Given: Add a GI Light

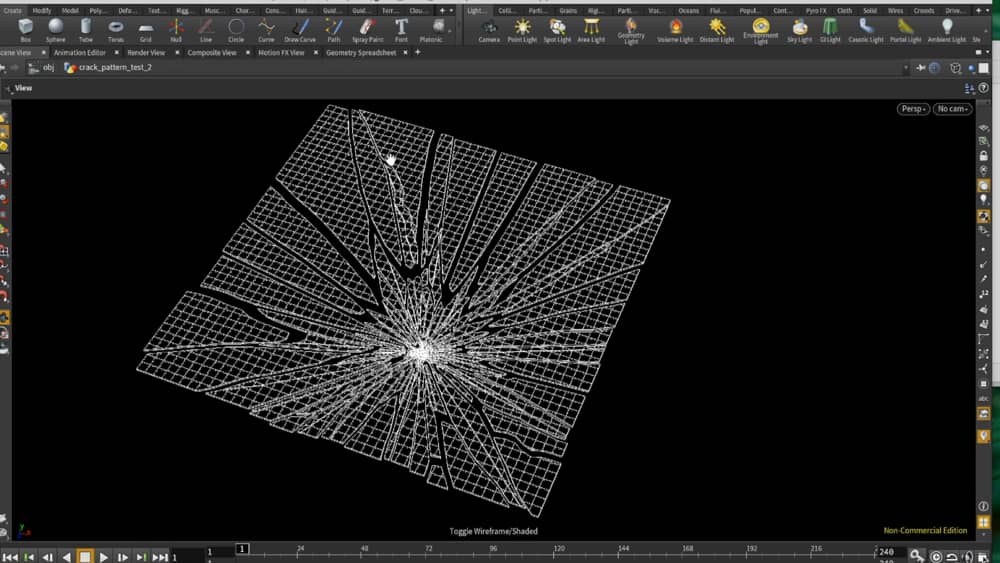Looking at the screenshot, I should point(830,30).
